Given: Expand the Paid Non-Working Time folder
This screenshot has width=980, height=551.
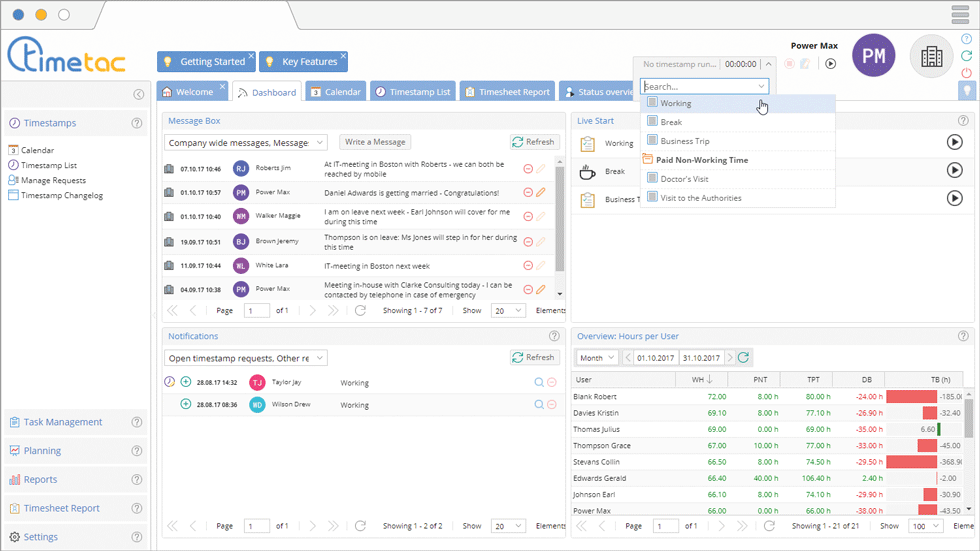Looking at the screenshot, I should (648, 159).
